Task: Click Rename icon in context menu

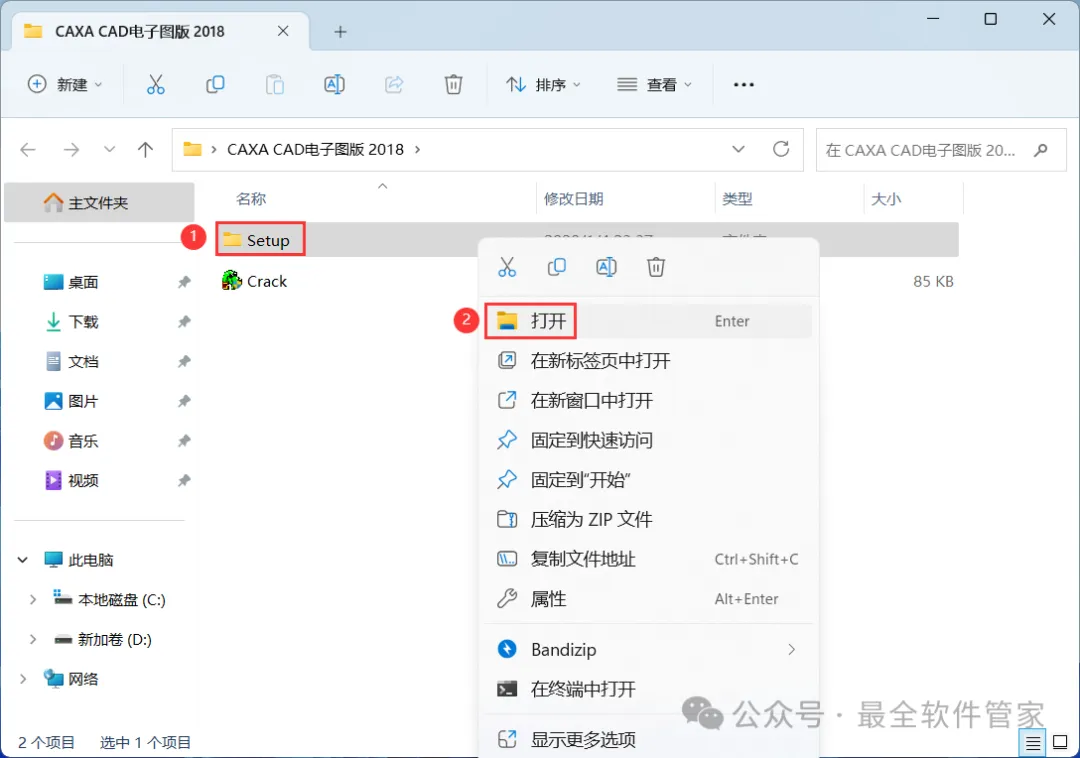Action: 606,267
